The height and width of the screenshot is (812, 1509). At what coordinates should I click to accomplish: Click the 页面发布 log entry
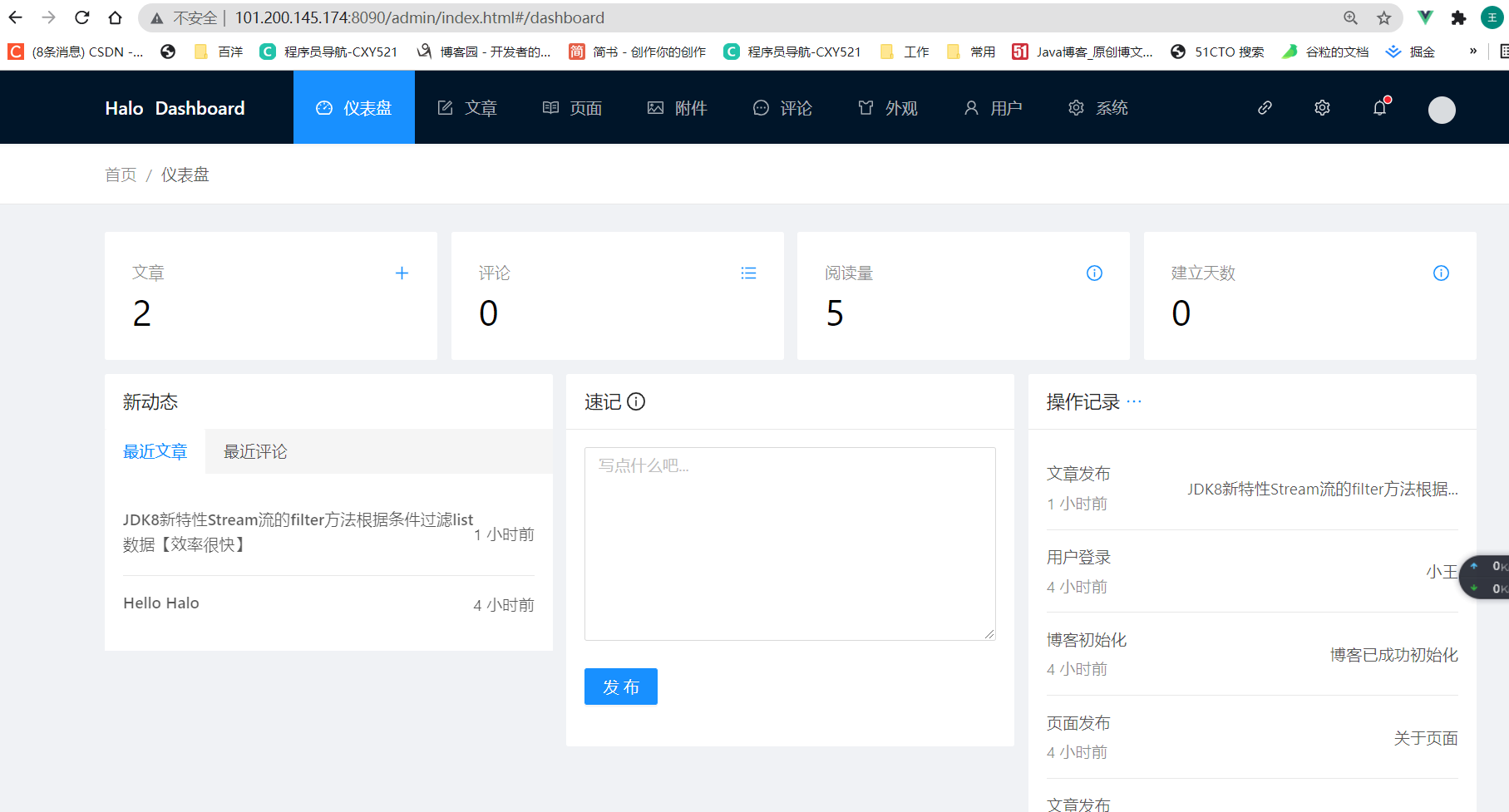tap(1252, 737)
